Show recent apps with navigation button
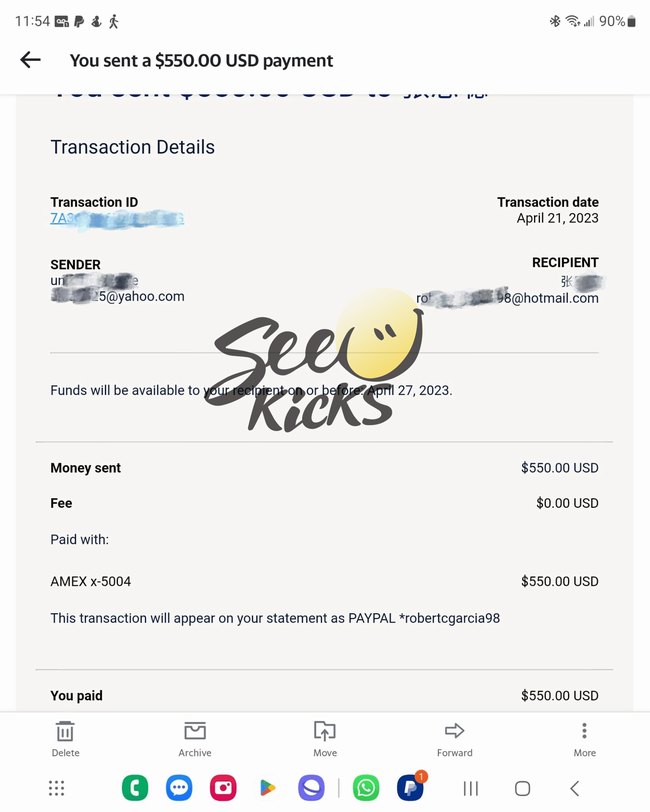This screenshot has height=812, width=650. click(471, 788)
